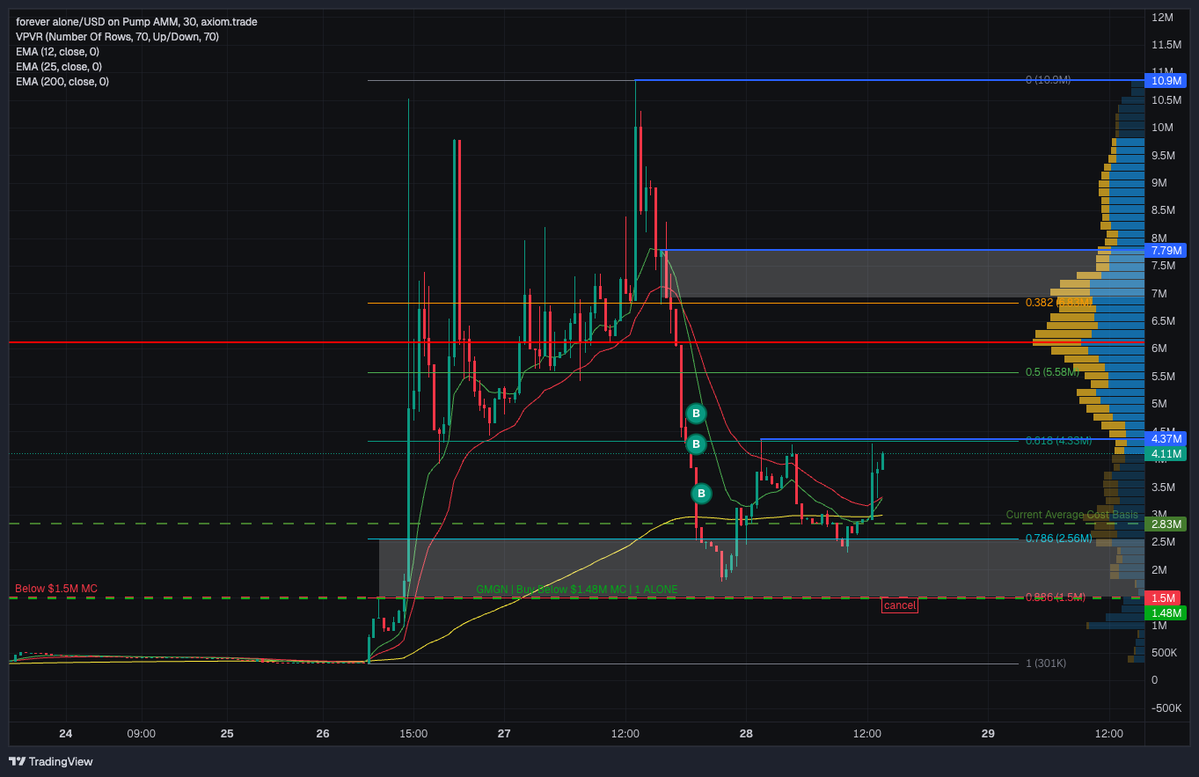
Task: Click the highest-priced green B buy marker
Action: click(x=696, y=414)
